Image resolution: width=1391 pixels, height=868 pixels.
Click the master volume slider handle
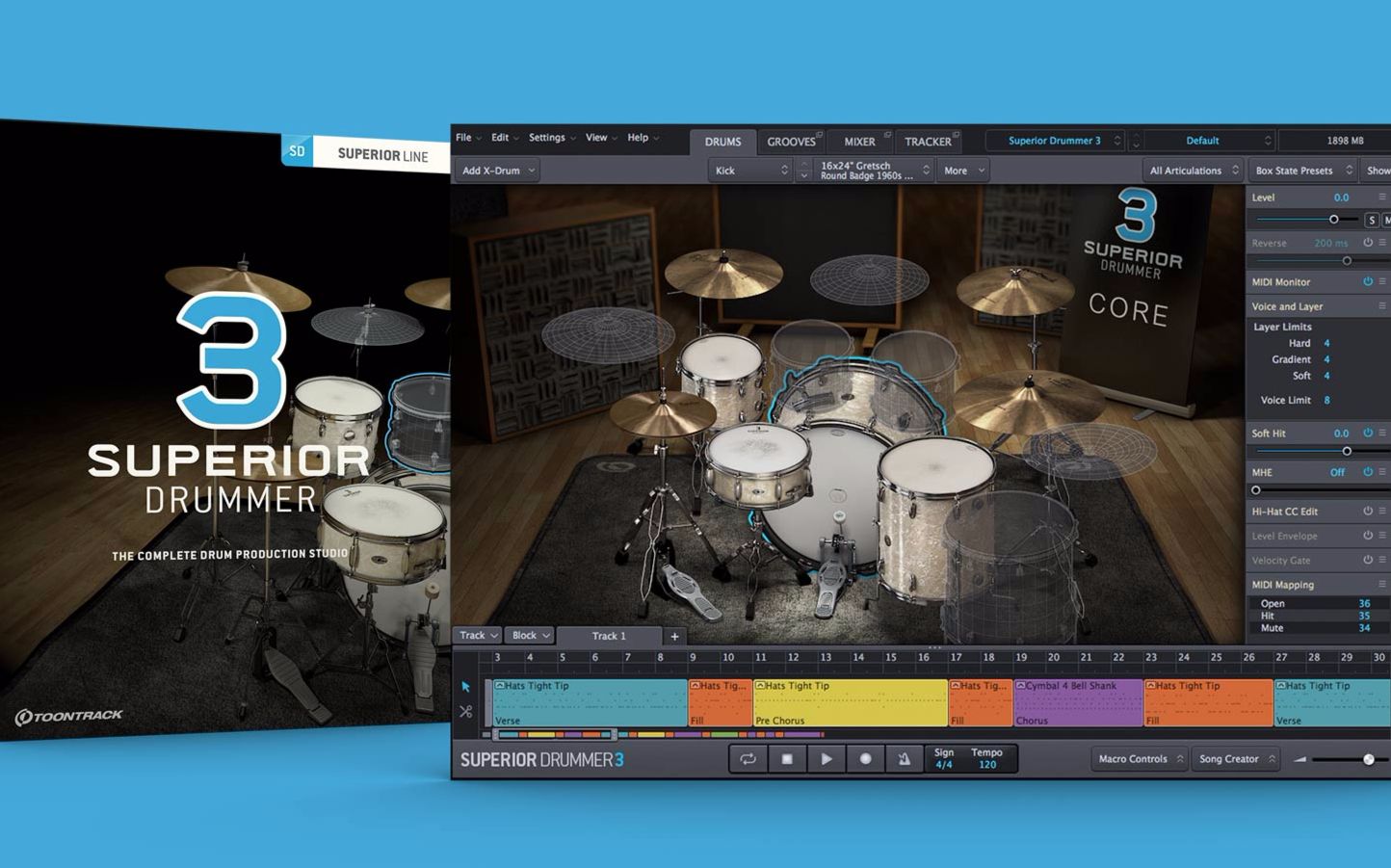tap(1369, 759)
